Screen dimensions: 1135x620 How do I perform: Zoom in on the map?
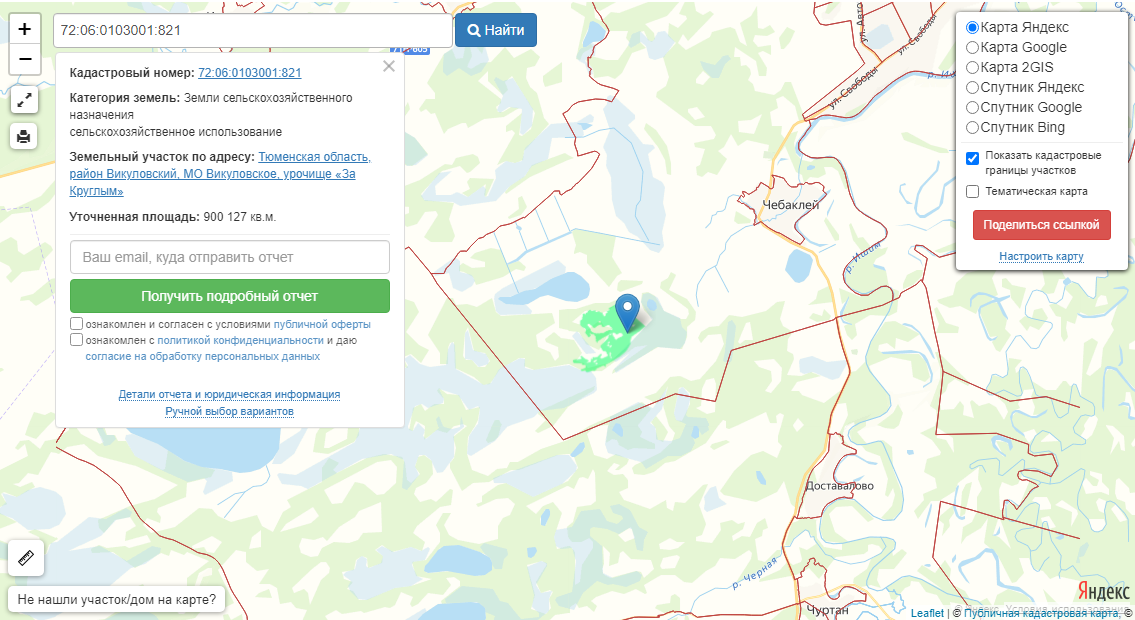pyautogui.click(x=25, y=29)
